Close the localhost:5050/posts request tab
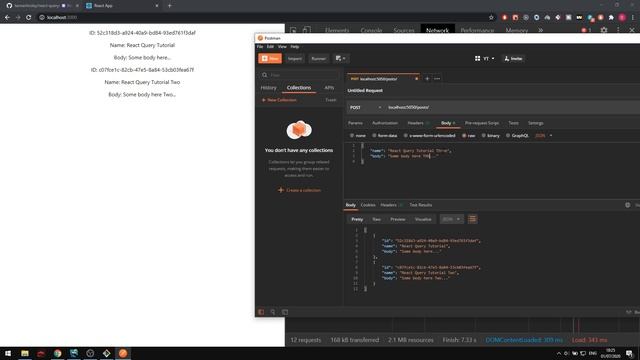 pos(416,79)
